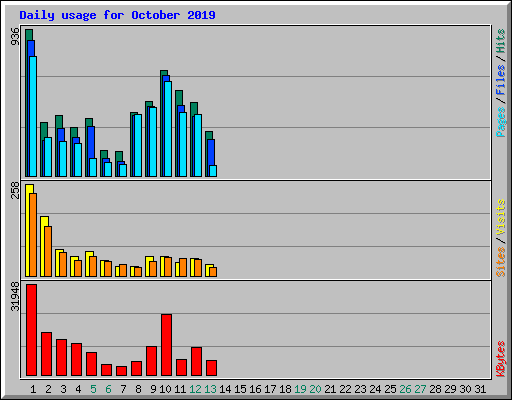Click the green Hits legend label
Viewport: 512px width, 400px height.
point(501,41)
